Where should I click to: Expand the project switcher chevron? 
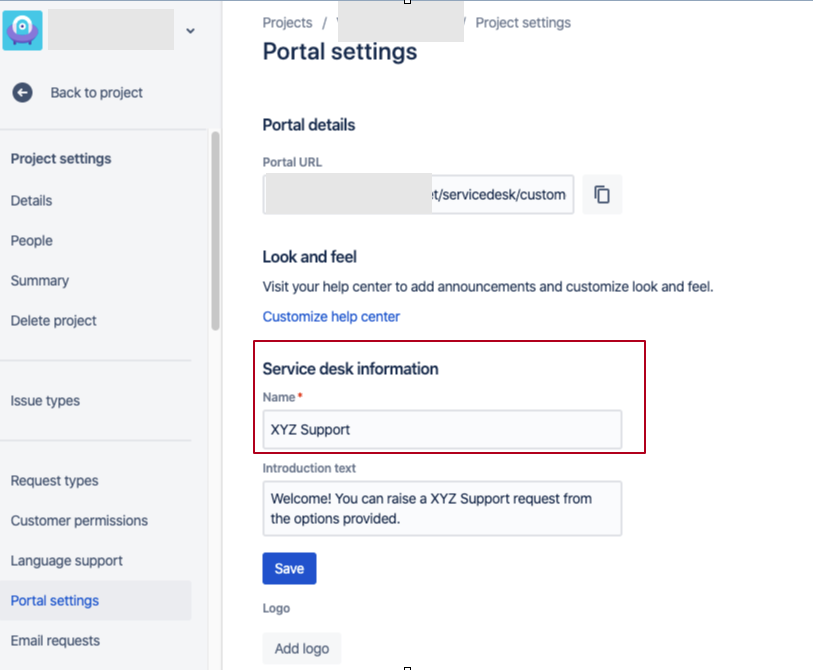point(190,31)
